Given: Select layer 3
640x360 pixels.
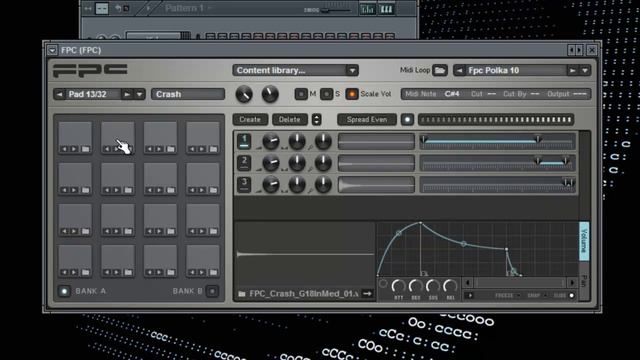Looking at the screenshot, I should point(244,184).
